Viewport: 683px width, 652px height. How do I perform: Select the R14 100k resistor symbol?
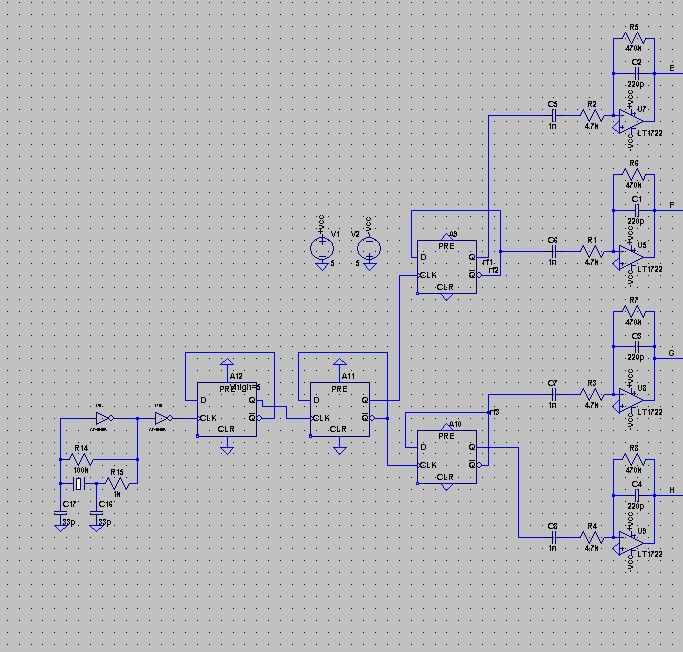pos(81,459)
